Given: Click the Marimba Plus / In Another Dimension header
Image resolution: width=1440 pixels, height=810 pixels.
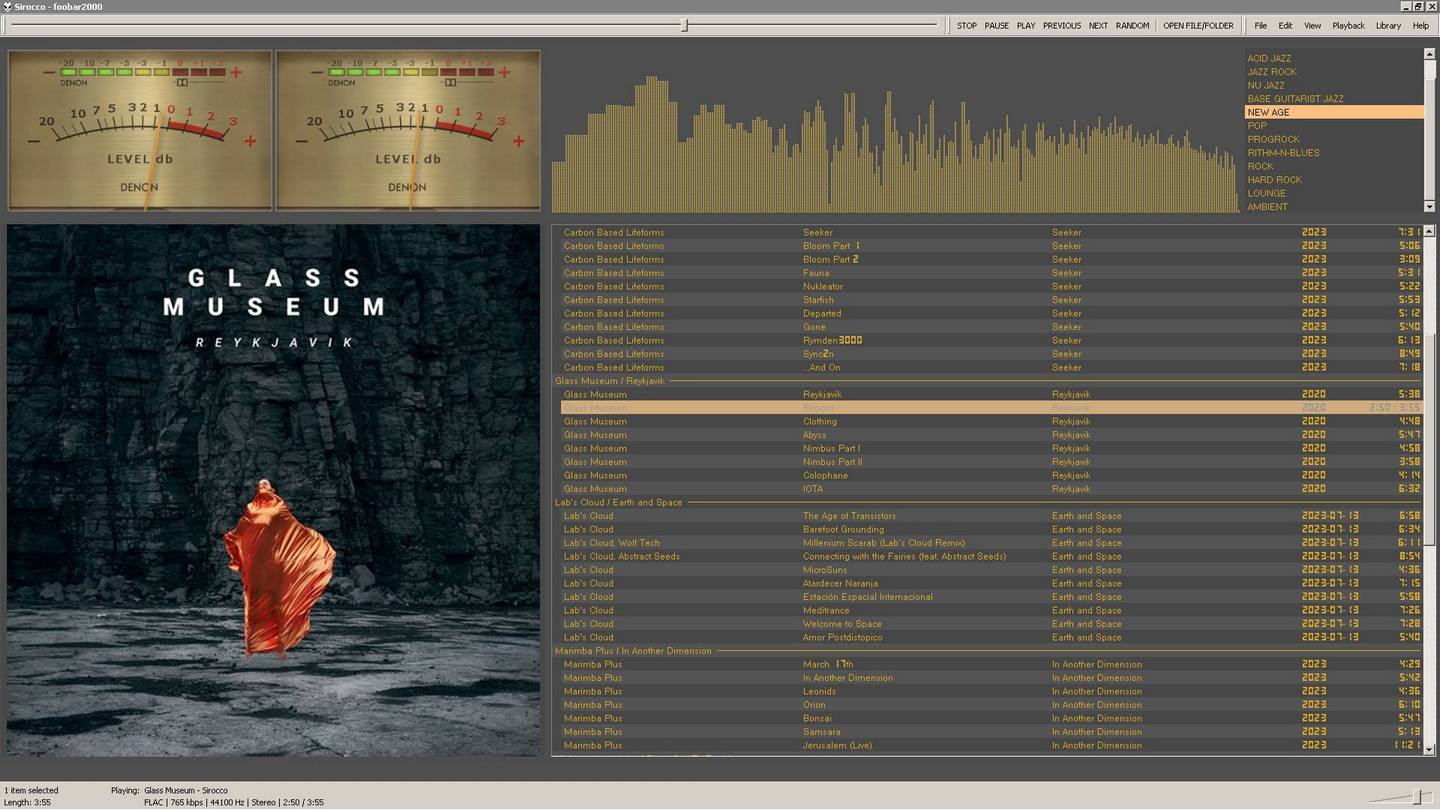Looking at the screenshot, I should [x=633, y=651].
